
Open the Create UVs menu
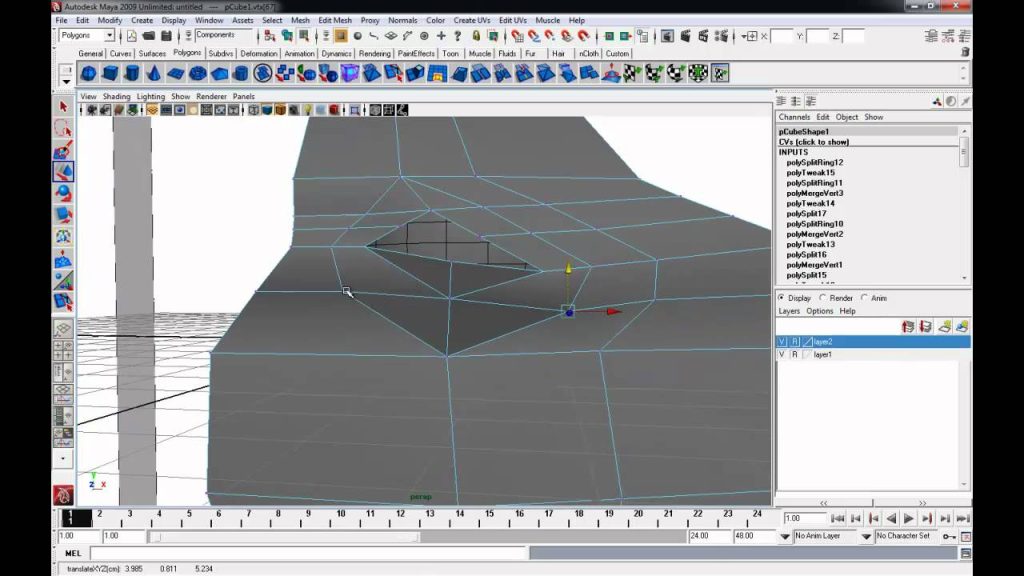tap(472, 20)
